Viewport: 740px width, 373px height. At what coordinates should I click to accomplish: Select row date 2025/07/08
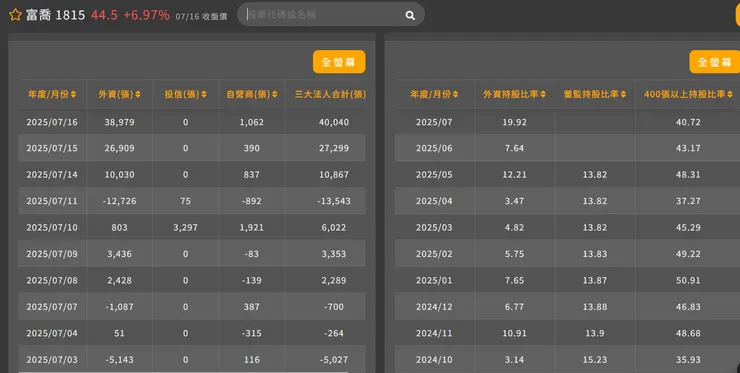click(x=52, y=280)
